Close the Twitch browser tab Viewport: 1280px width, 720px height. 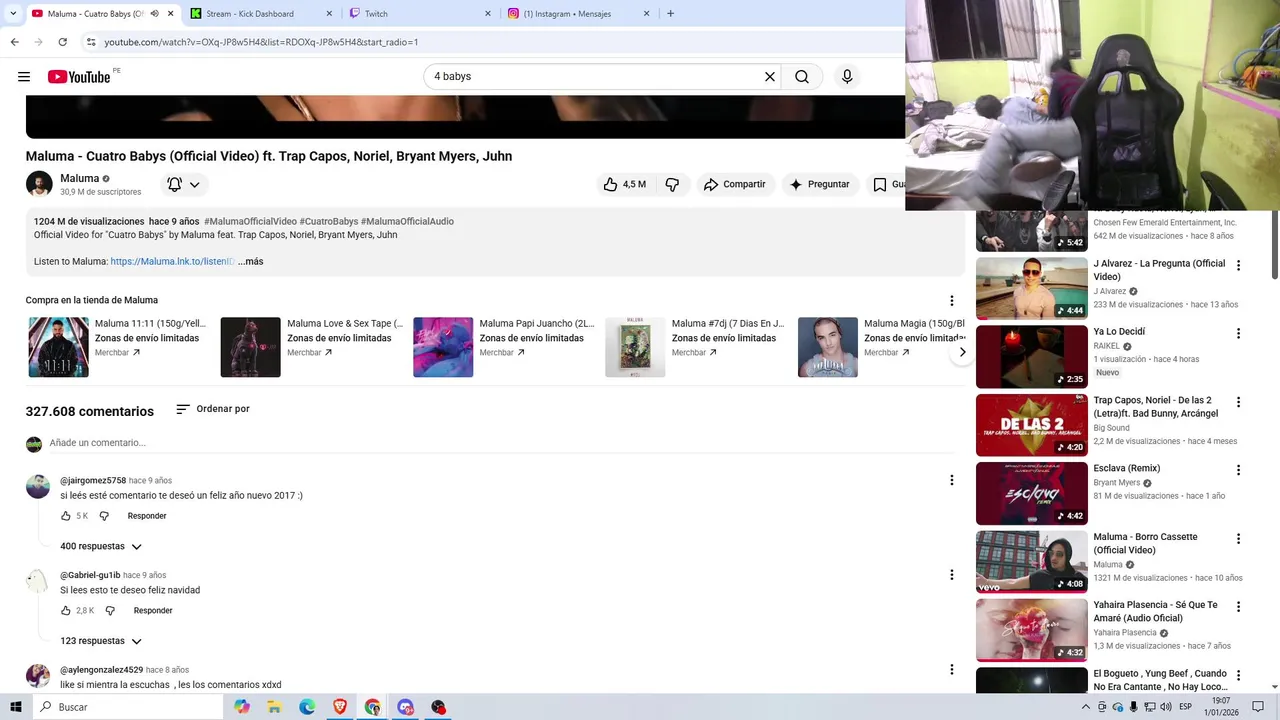click(488, 14)
